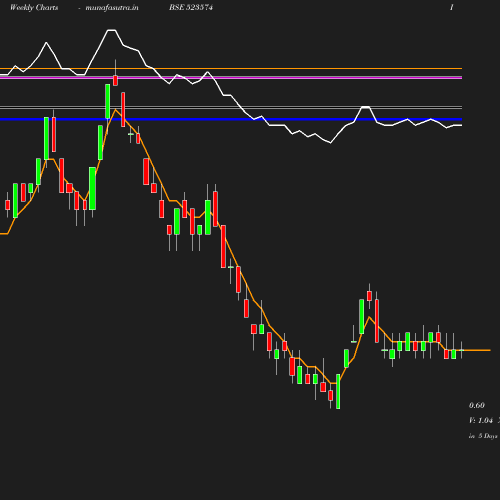Image resolution: width=500 pixels, height=500 pixels.
Task: Click the 0.60 price value label
Action: coord(477,405)
